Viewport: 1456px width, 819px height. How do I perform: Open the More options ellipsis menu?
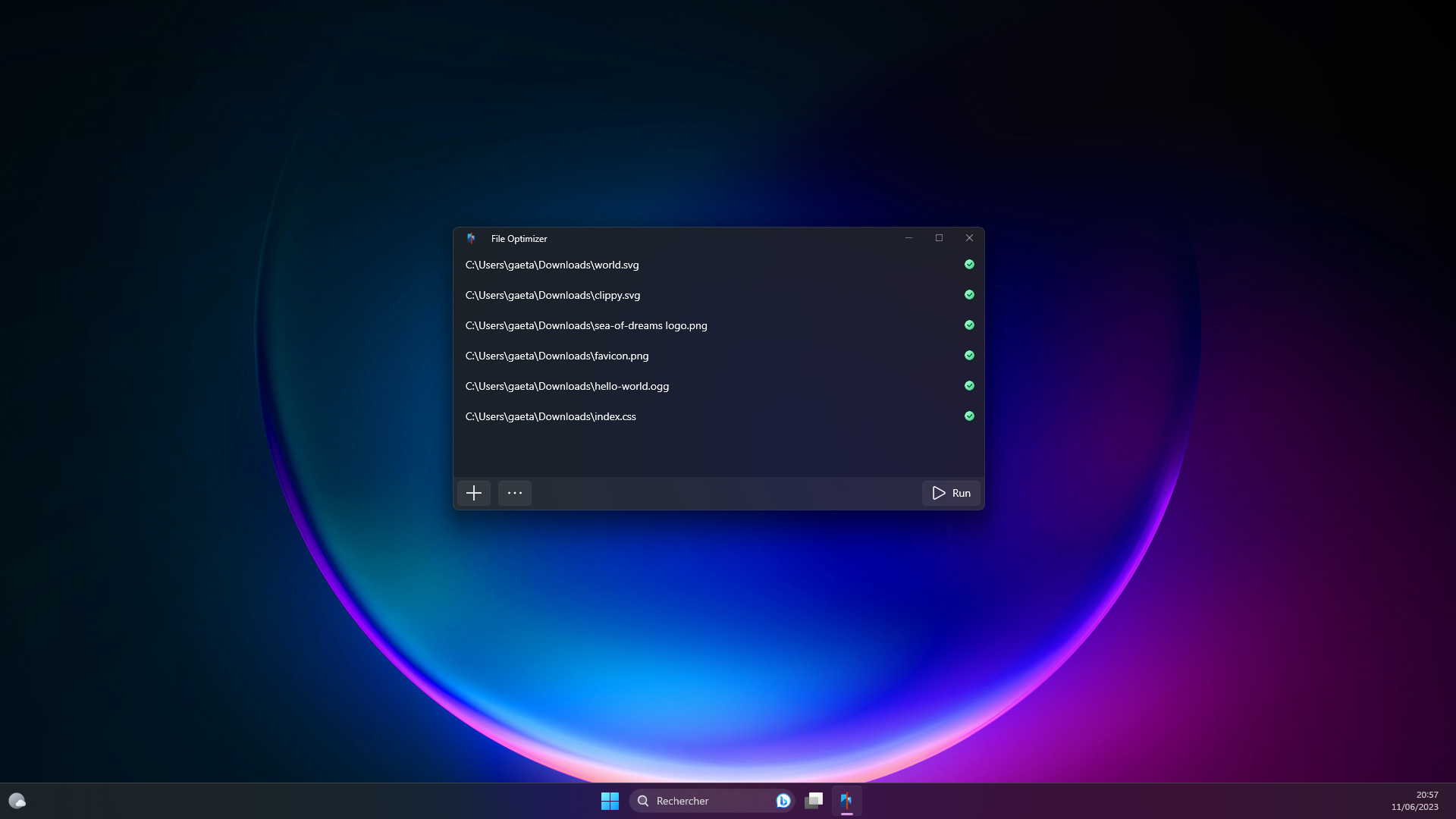tap(514, 493)
